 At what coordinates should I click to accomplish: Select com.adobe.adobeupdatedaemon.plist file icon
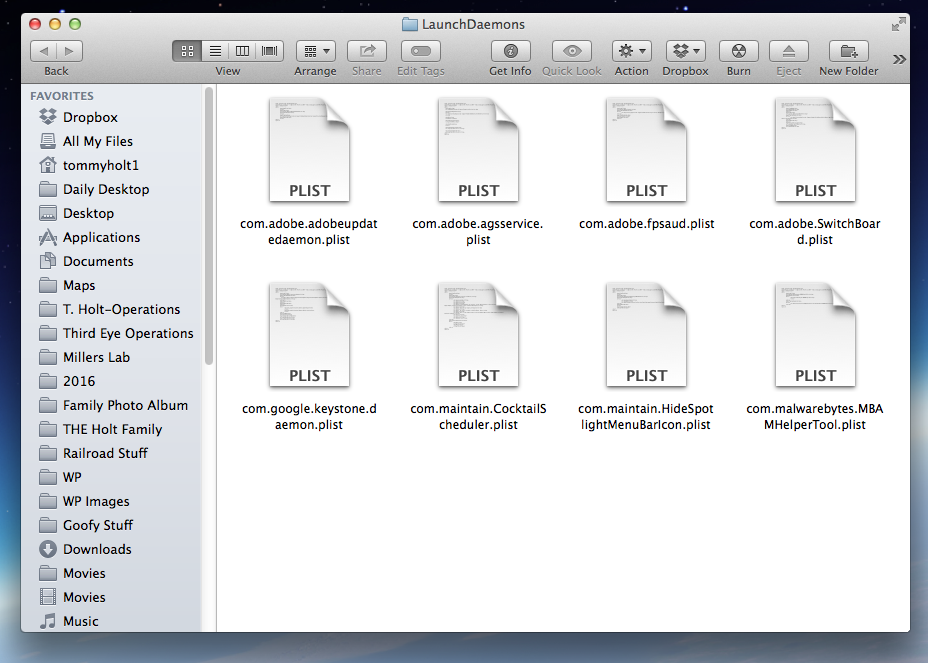(309, 150)
